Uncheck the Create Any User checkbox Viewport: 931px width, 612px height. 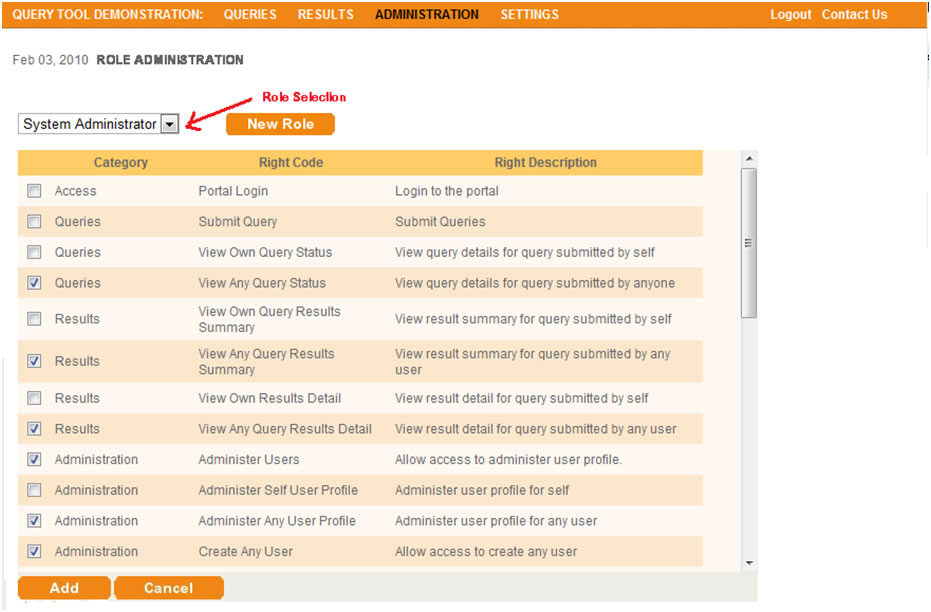[x=35, y=551]
